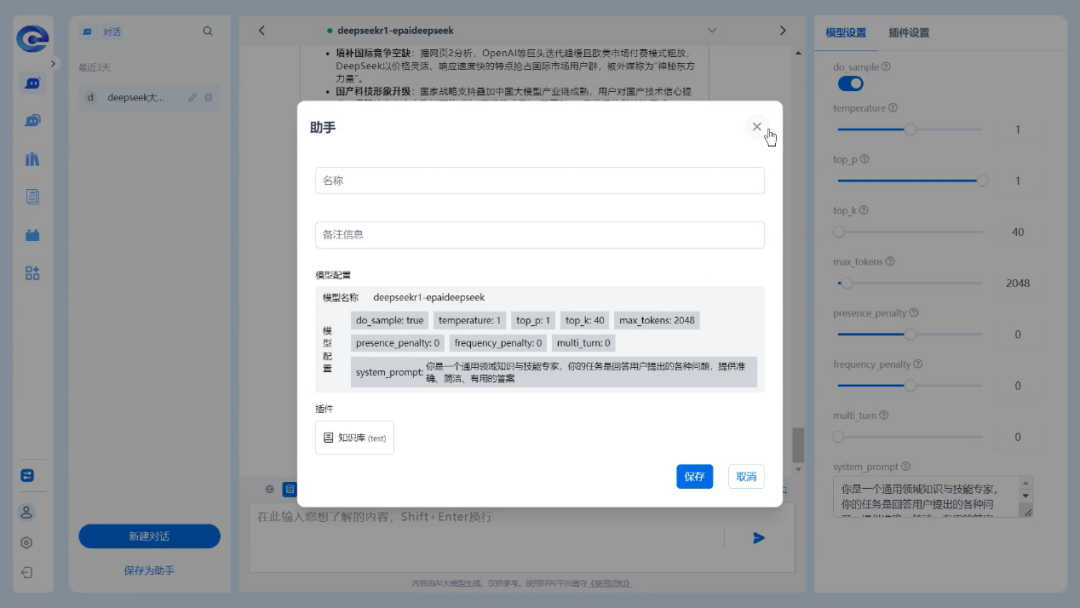Click the temperature slider handle
Viewport: 1080px width, 608px height.
[910, 129]
